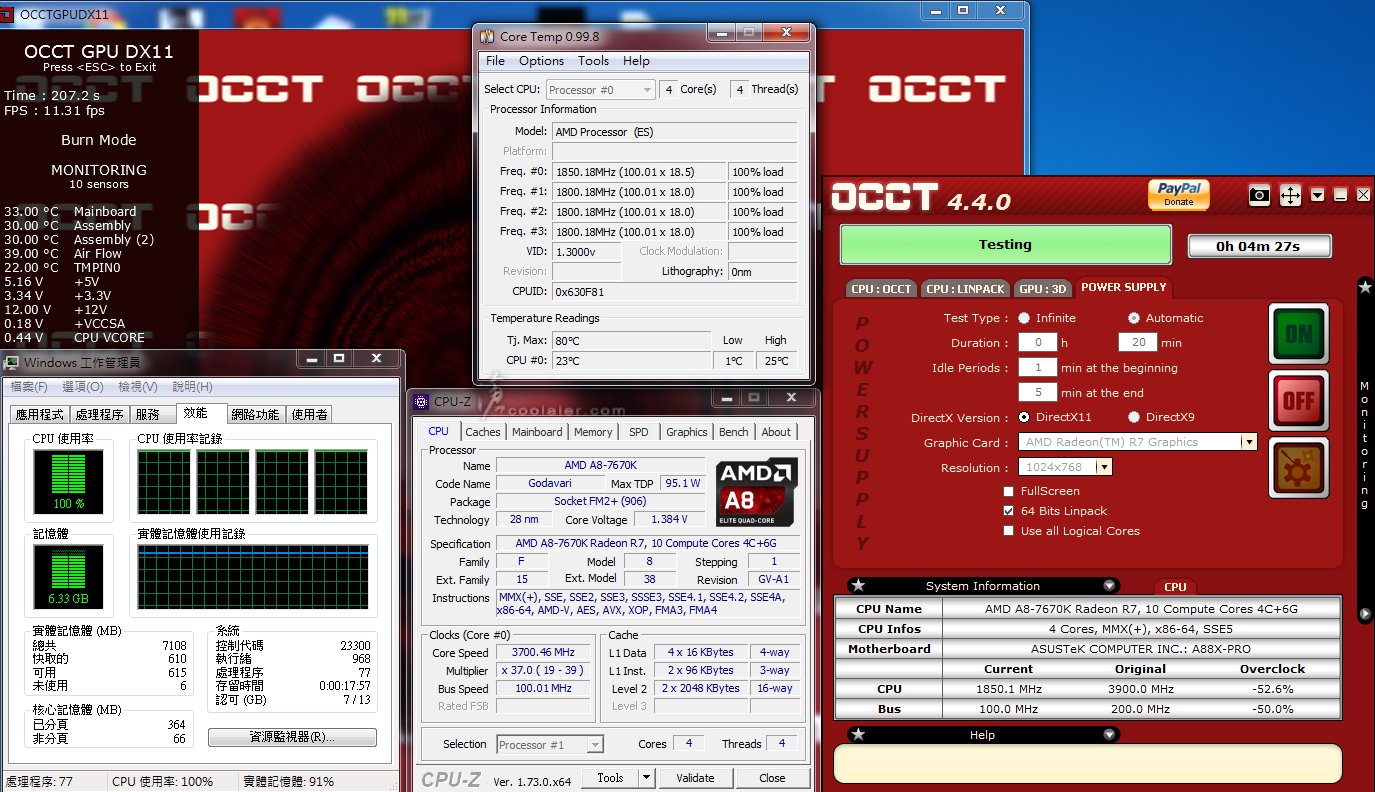Viewport: 1375px width, 792px height.
Task: Enable the FullScreen checkbox
Action: click(x=1009, y=491)
